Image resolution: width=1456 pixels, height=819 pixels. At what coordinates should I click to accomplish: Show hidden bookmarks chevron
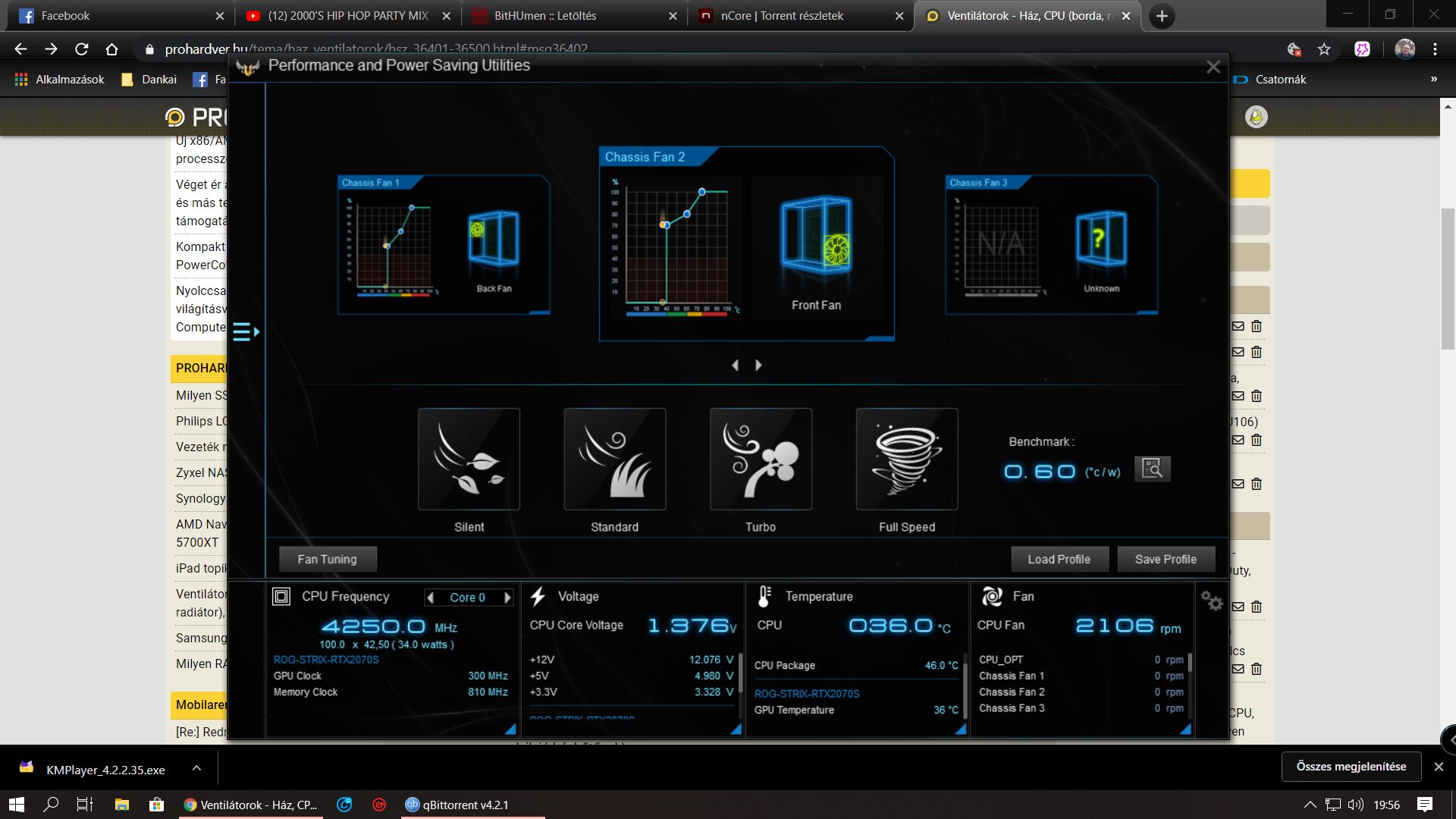(x=1433, y=80)
